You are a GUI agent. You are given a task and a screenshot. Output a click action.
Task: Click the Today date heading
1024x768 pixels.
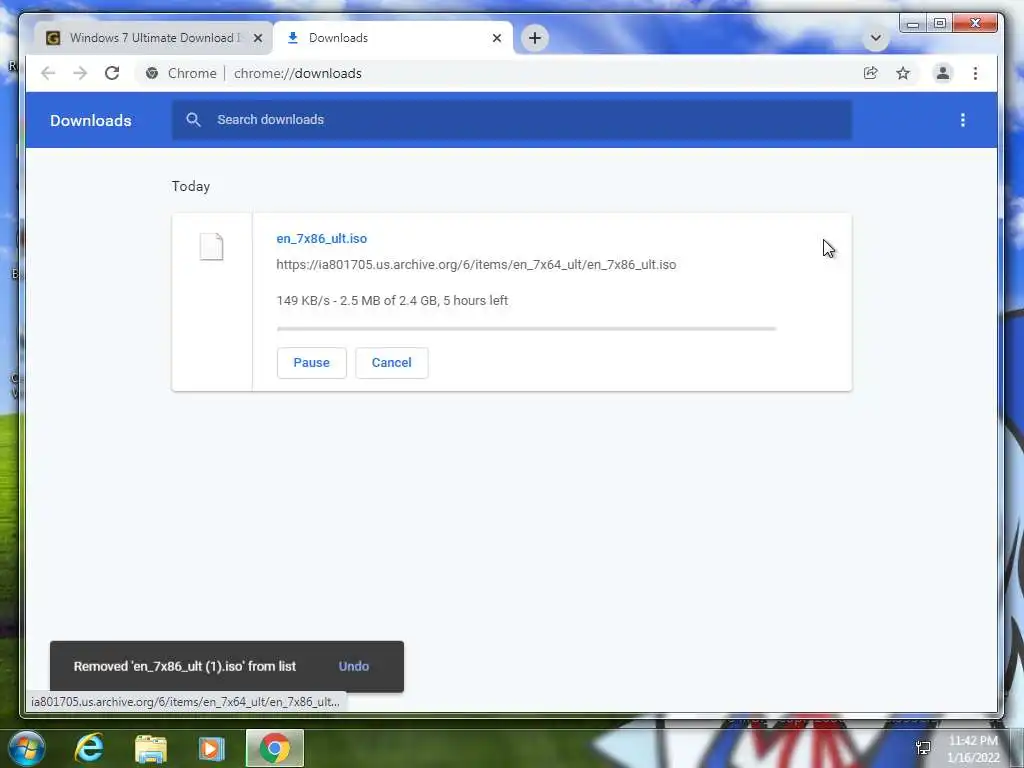[191, 186]
